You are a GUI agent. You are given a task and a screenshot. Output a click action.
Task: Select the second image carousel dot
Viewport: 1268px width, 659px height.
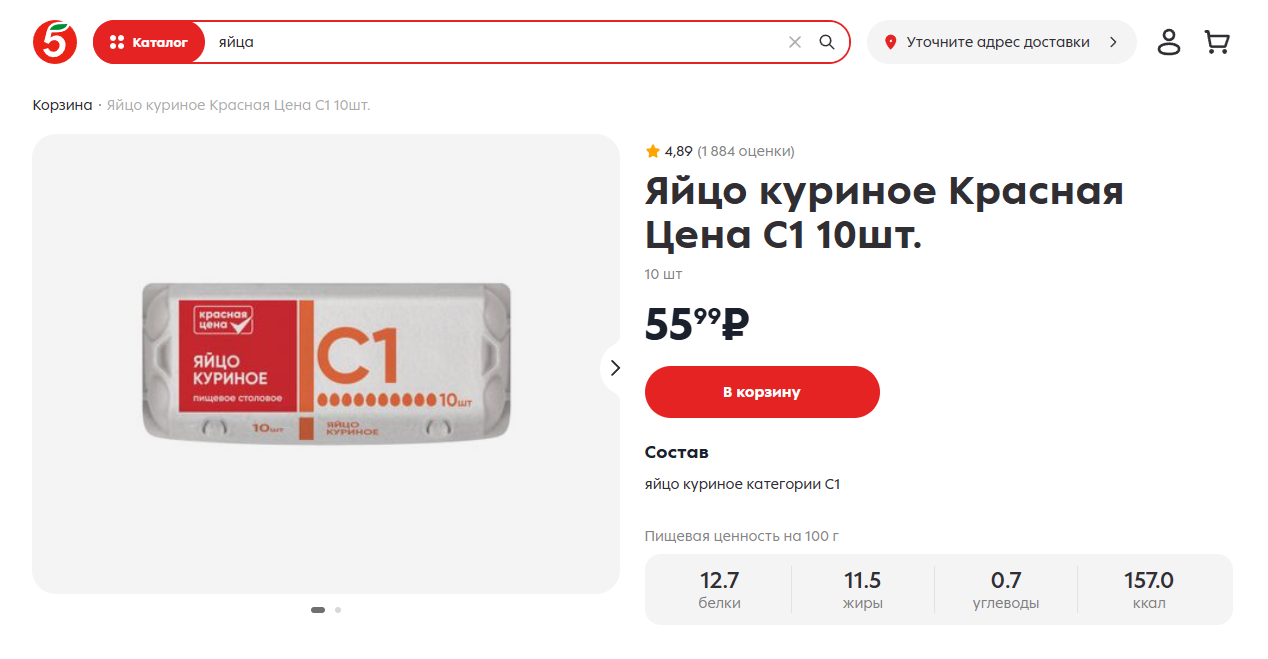[x=338, y=609]
